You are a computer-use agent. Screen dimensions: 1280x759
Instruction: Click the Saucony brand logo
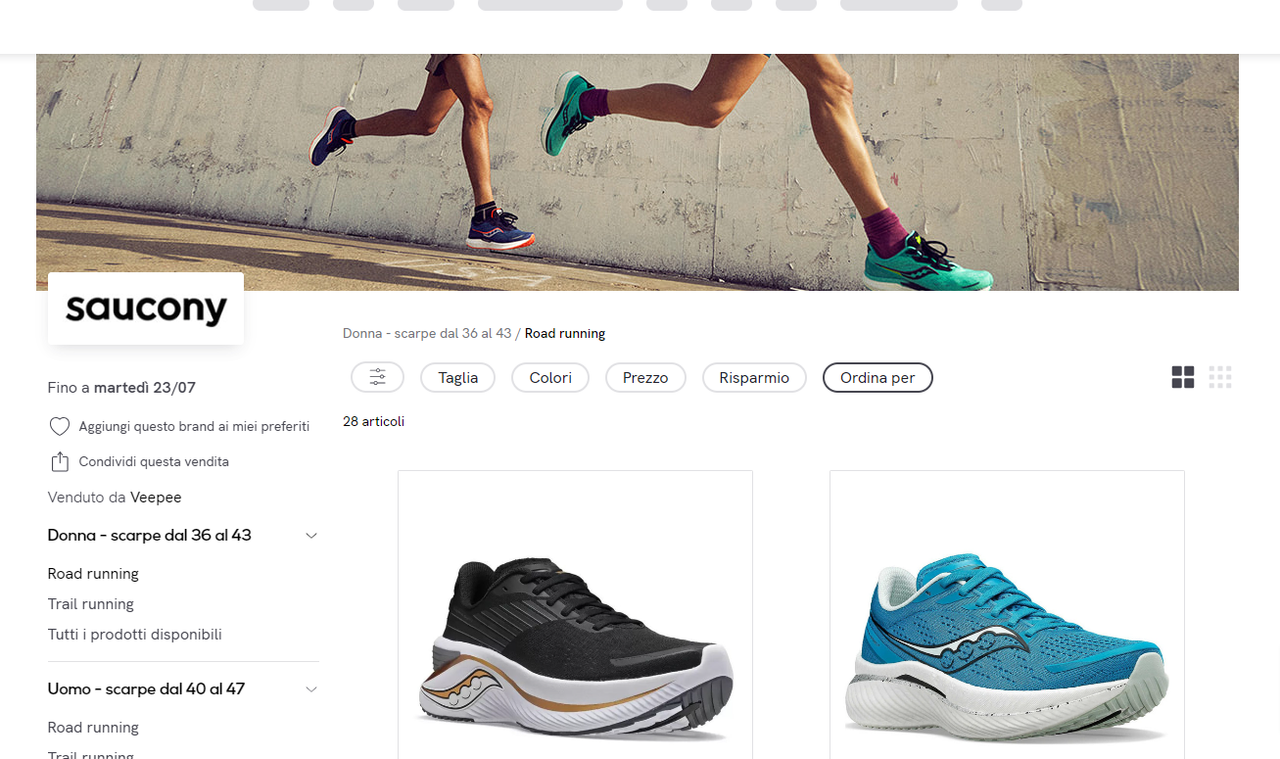pyautogui.click(x=146, y=309)
